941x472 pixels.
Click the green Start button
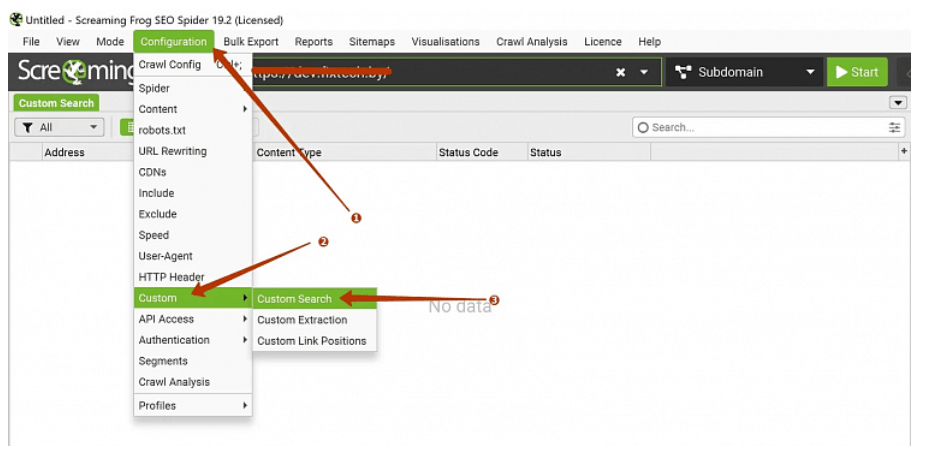click(857, 72)
